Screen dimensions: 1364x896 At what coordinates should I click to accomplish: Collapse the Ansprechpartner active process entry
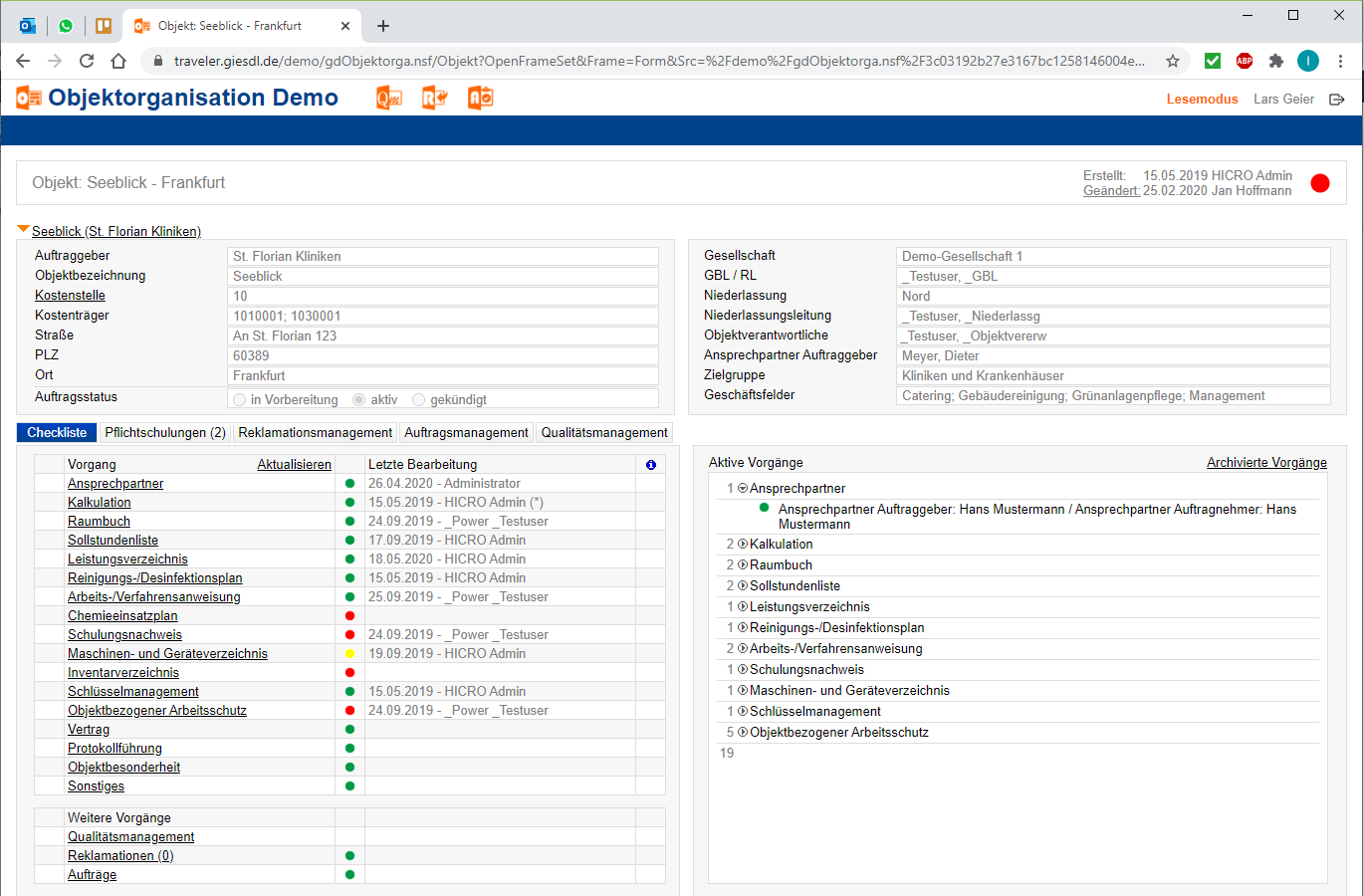click(x=743, y=489)
